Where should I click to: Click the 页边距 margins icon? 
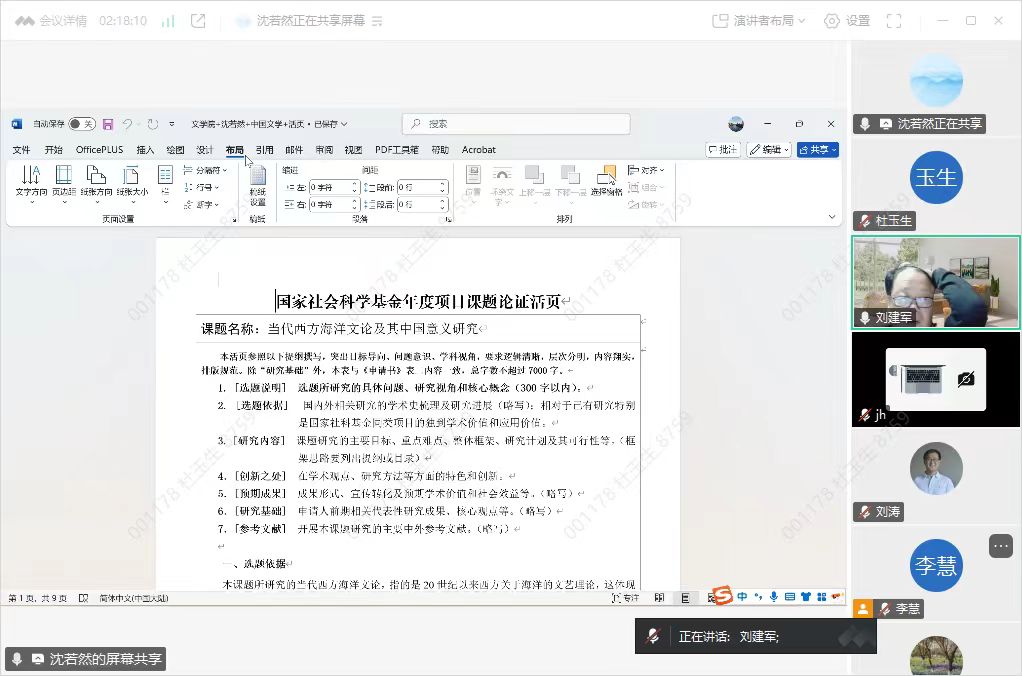pos(64,176)
